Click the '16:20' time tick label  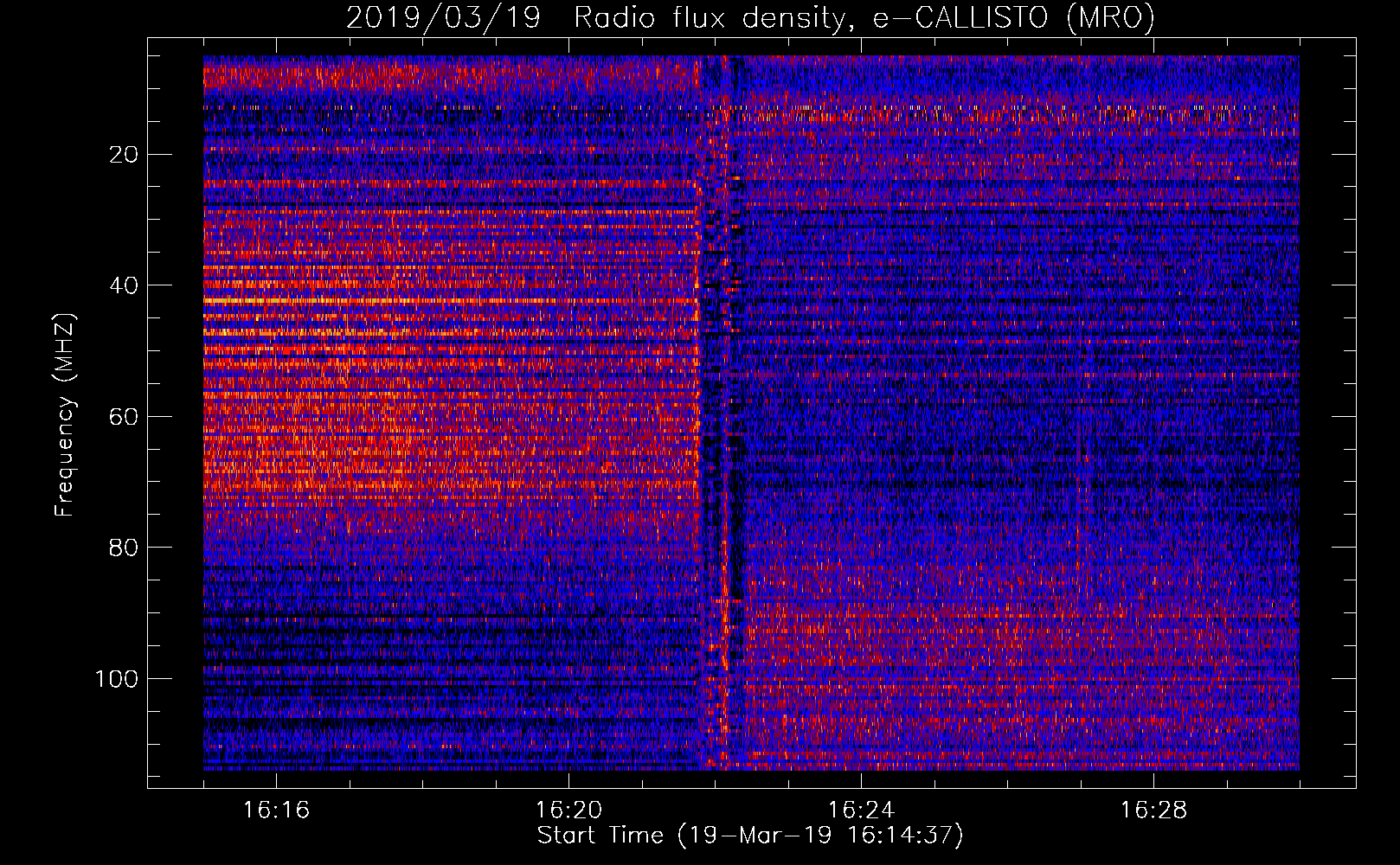coord(568,811)
